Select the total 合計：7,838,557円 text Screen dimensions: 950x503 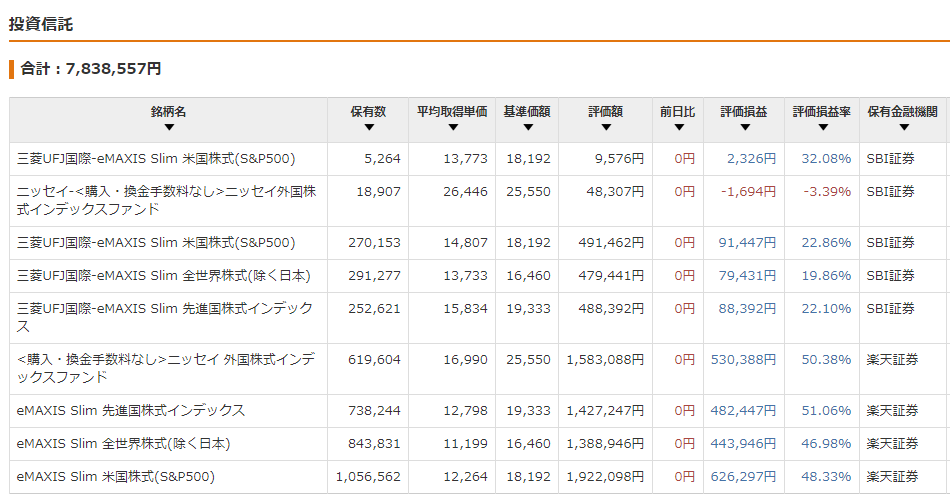(91, 68)
